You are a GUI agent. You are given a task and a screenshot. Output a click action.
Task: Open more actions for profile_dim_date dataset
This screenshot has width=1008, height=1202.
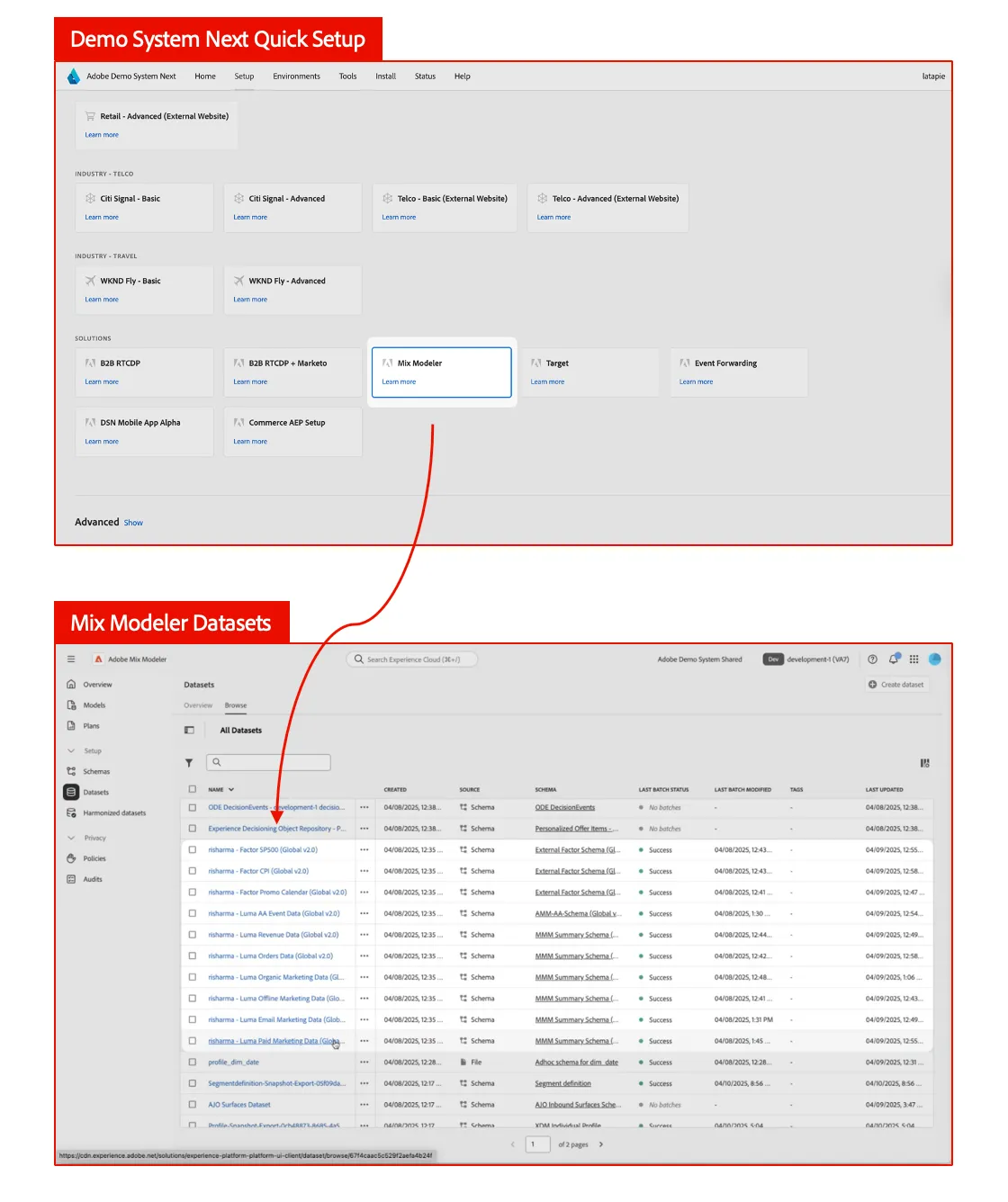pos(364,1063)
